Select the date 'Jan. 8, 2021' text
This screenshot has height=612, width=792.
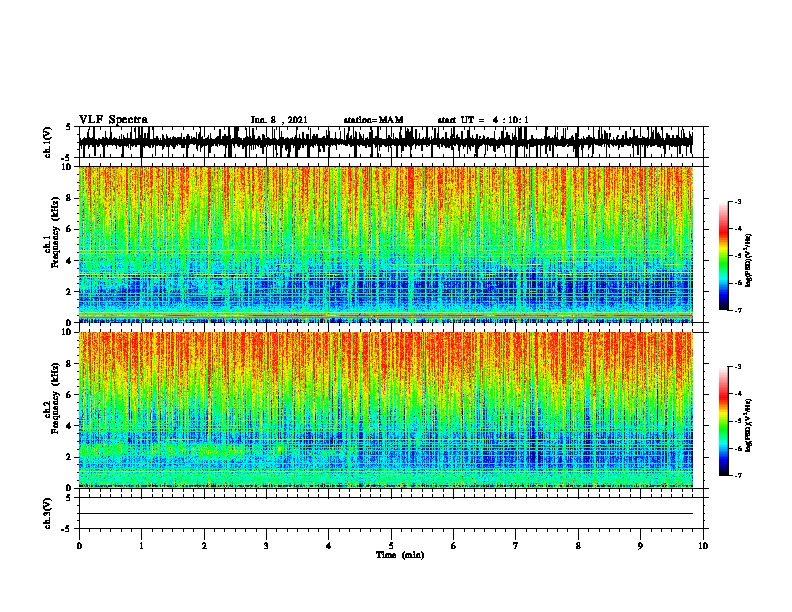coord(279,120)
